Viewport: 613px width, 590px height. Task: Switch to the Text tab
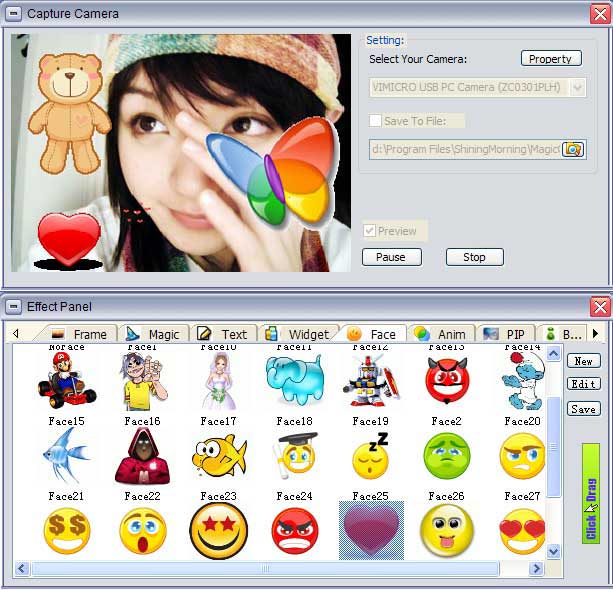pyautogui.click(x=223, y=334)
